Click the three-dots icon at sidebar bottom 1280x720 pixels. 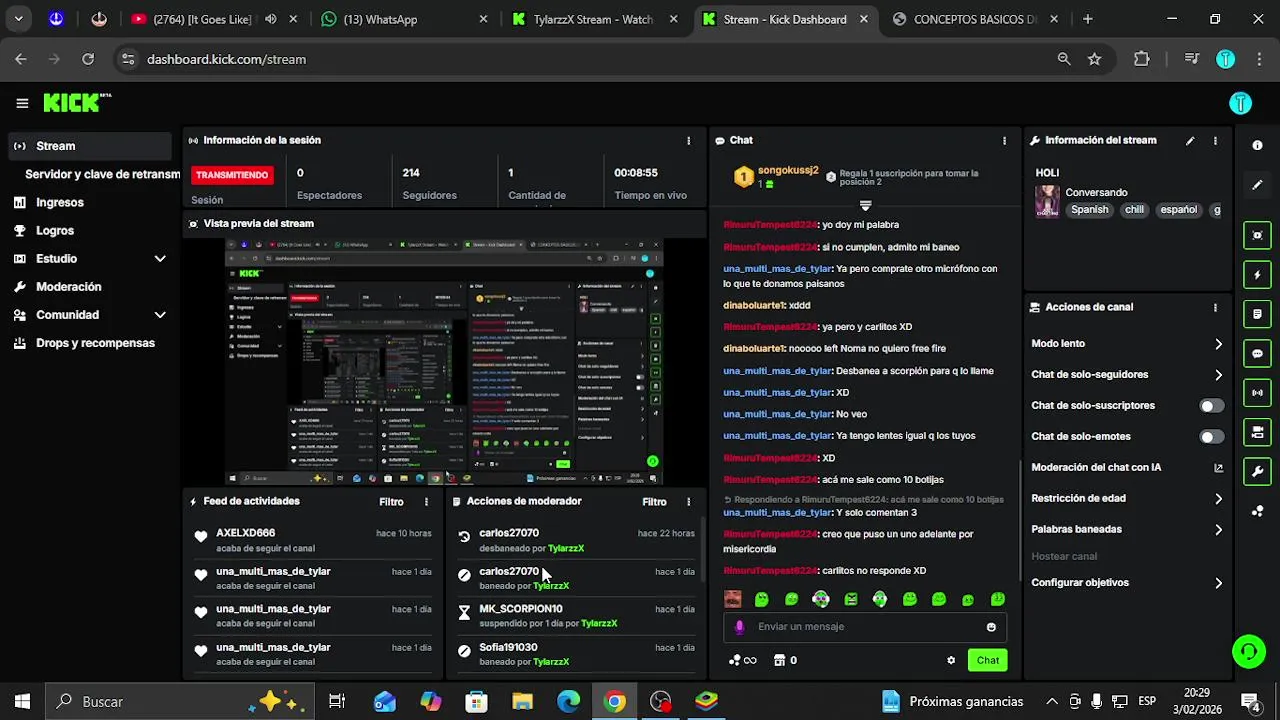click(x=1257, y=511)
